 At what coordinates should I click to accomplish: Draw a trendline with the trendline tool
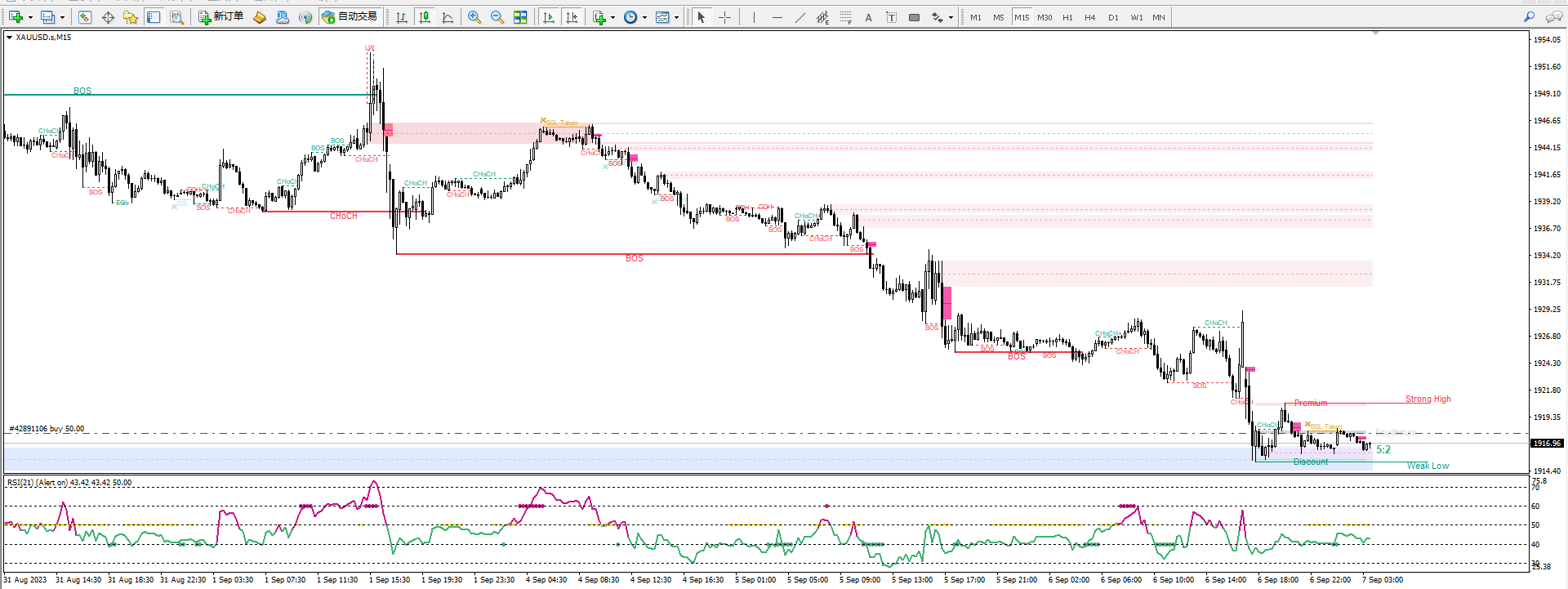coord(800,17)
